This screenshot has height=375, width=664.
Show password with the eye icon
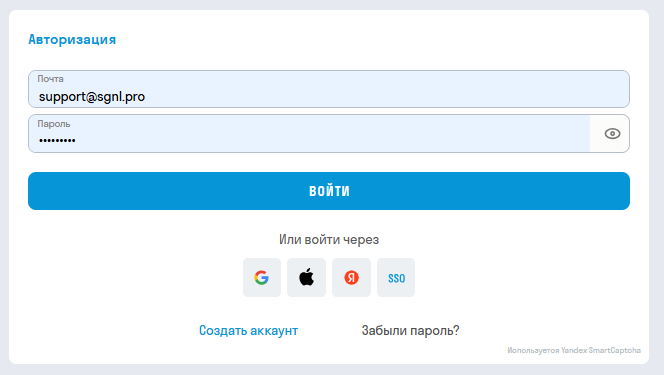coord(612,134)
